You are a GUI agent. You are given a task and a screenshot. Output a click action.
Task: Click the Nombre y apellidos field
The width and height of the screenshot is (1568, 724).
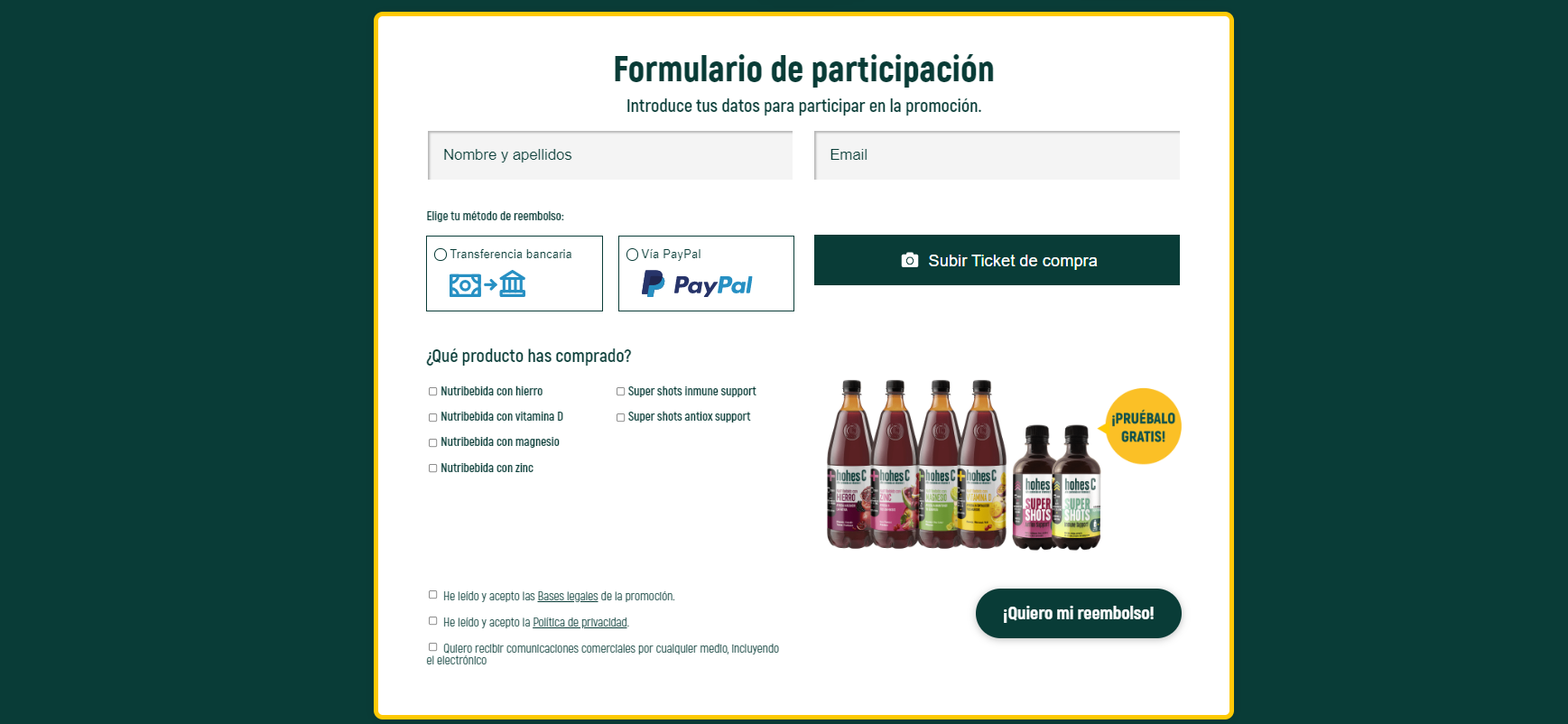coord(610,155)
